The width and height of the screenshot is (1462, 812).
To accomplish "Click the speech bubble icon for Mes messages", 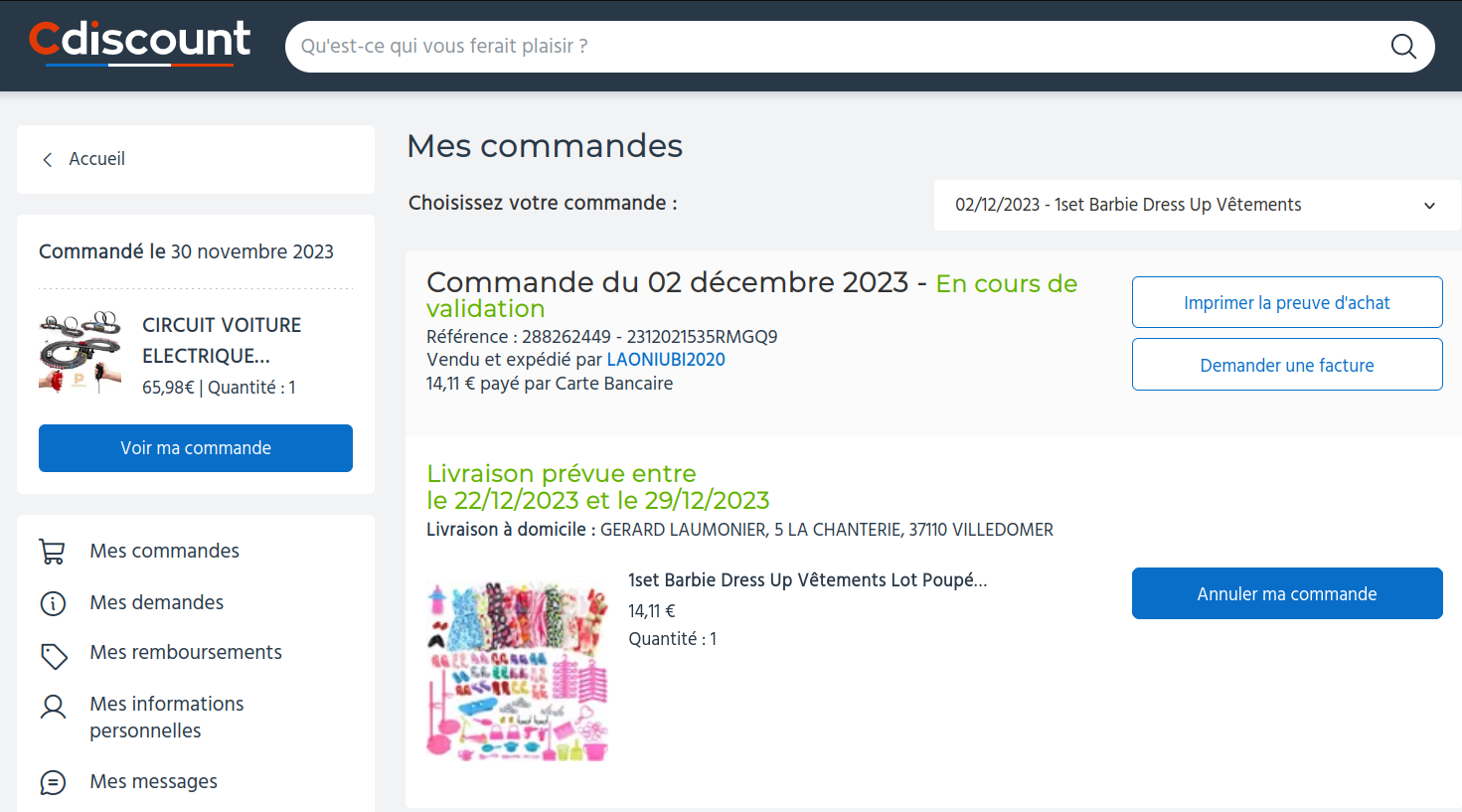I will [53, 783].
